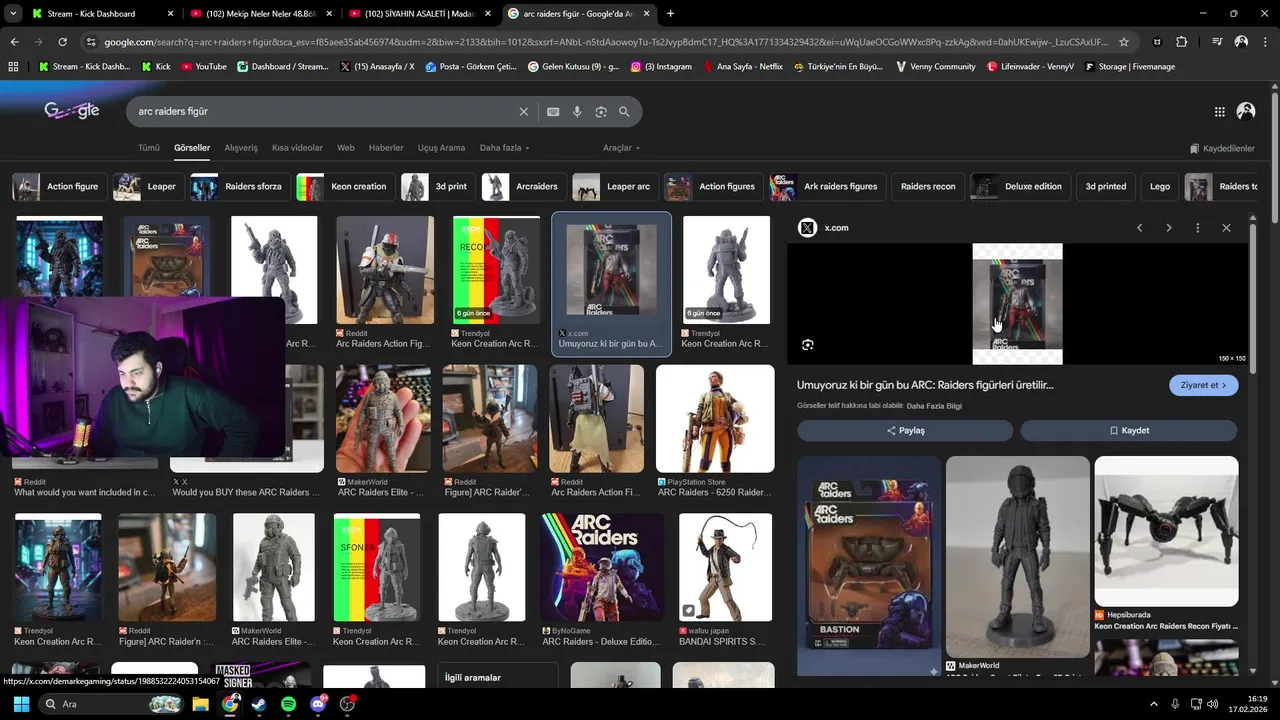Open Chrome tab search dropdown arrow
The height and width of the screenshot is (720, 1280).
coord(13,14)
